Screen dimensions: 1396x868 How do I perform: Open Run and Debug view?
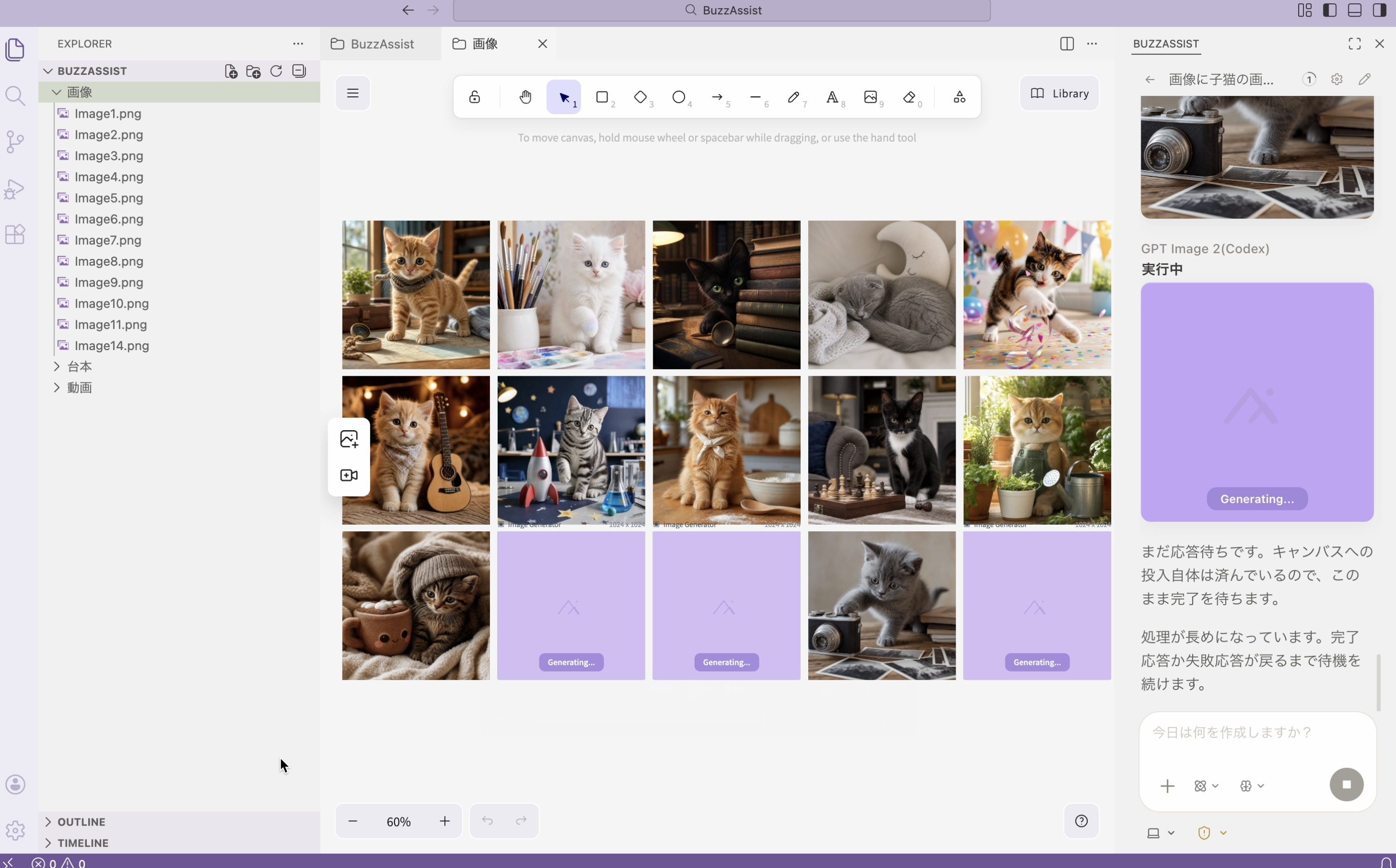[15, 188]
